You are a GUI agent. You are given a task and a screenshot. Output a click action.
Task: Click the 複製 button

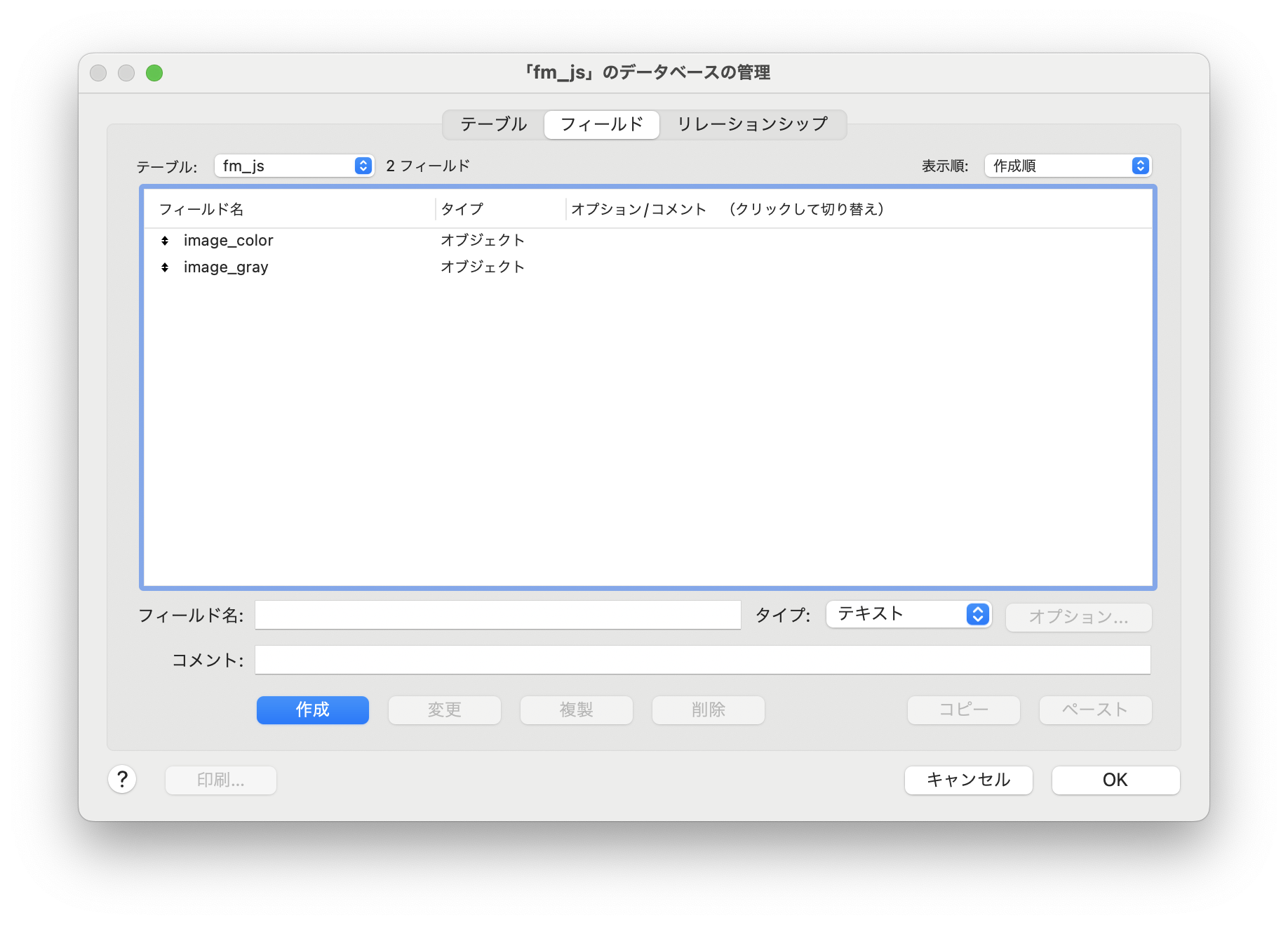[576, 710]
